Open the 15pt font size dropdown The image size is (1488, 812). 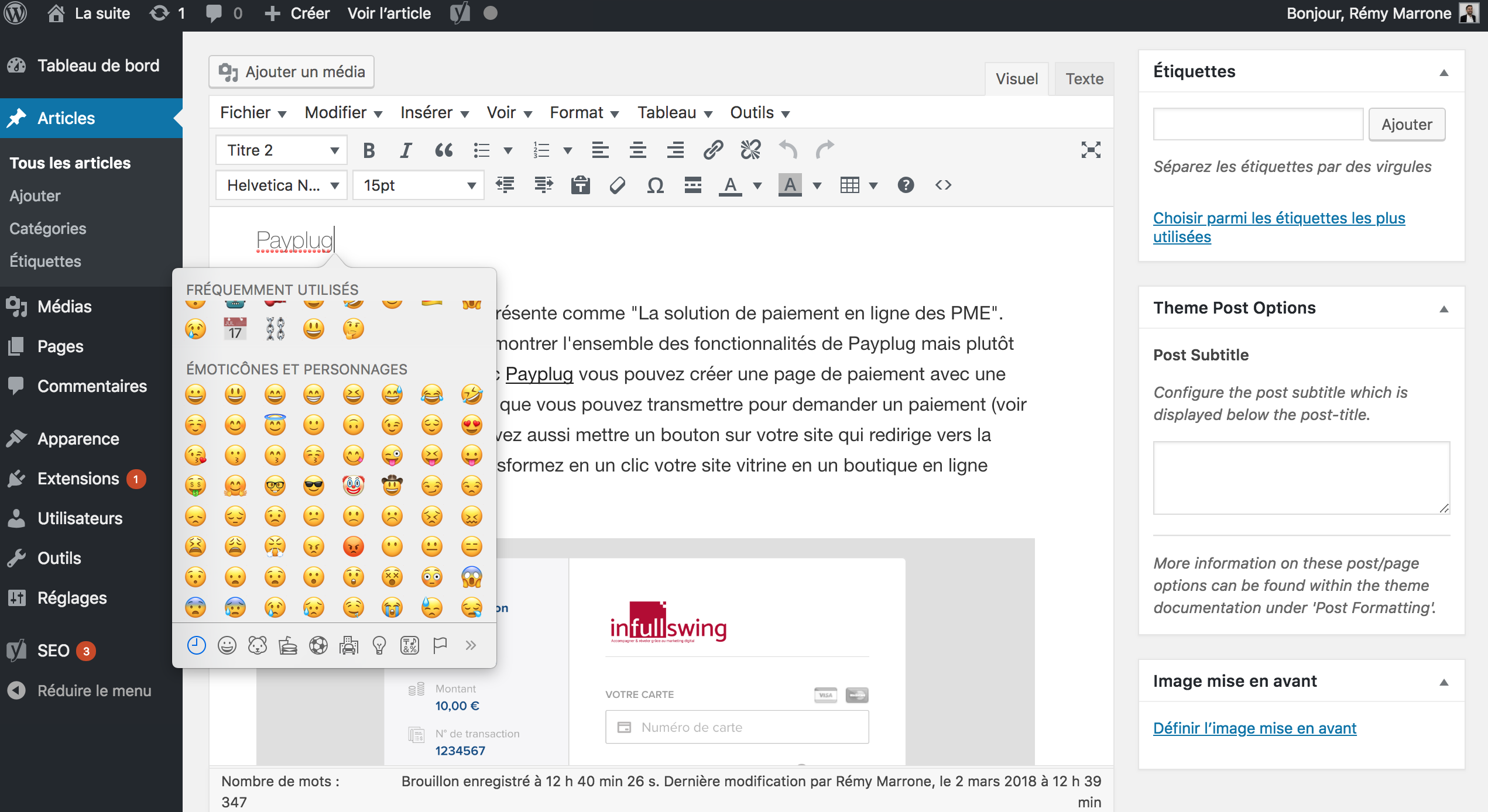(x=419, y=185)
